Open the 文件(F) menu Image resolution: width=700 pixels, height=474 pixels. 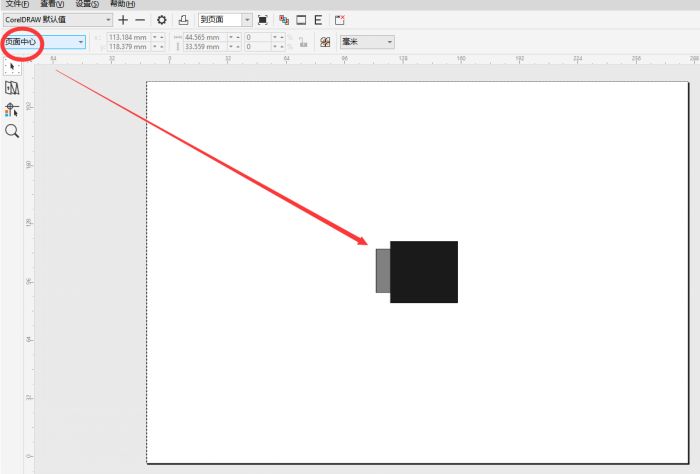(17, 4)
